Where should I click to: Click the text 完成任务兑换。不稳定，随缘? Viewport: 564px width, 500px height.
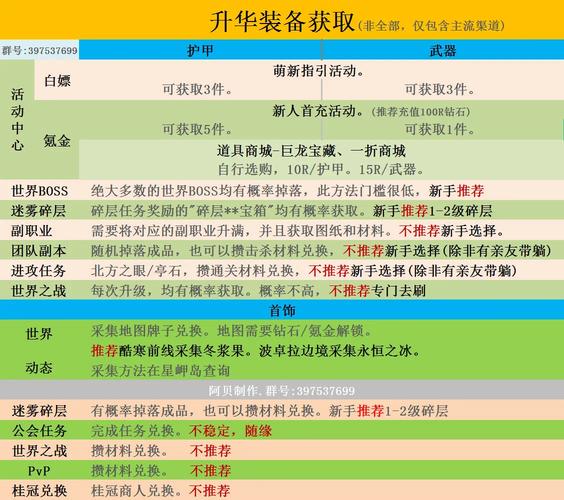pyautogui.click(x=181, y=431)
